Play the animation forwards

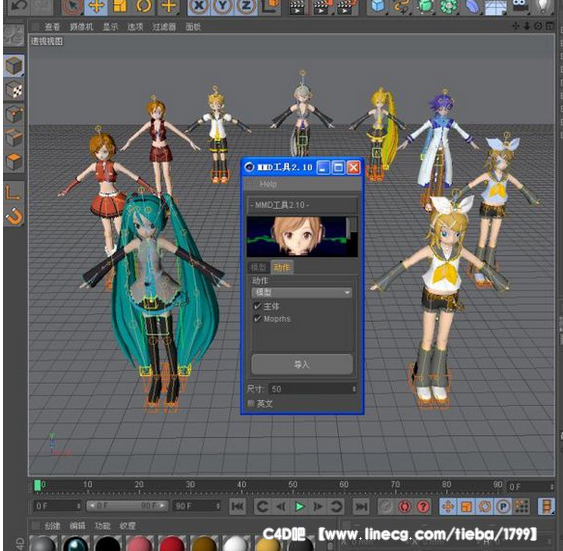pyautogui.click(x=299, y=506)
